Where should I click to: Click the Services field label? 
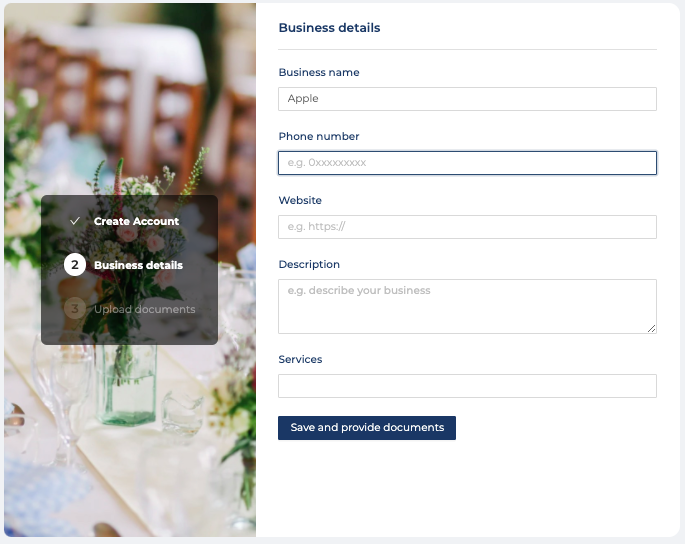click(300, 359)
